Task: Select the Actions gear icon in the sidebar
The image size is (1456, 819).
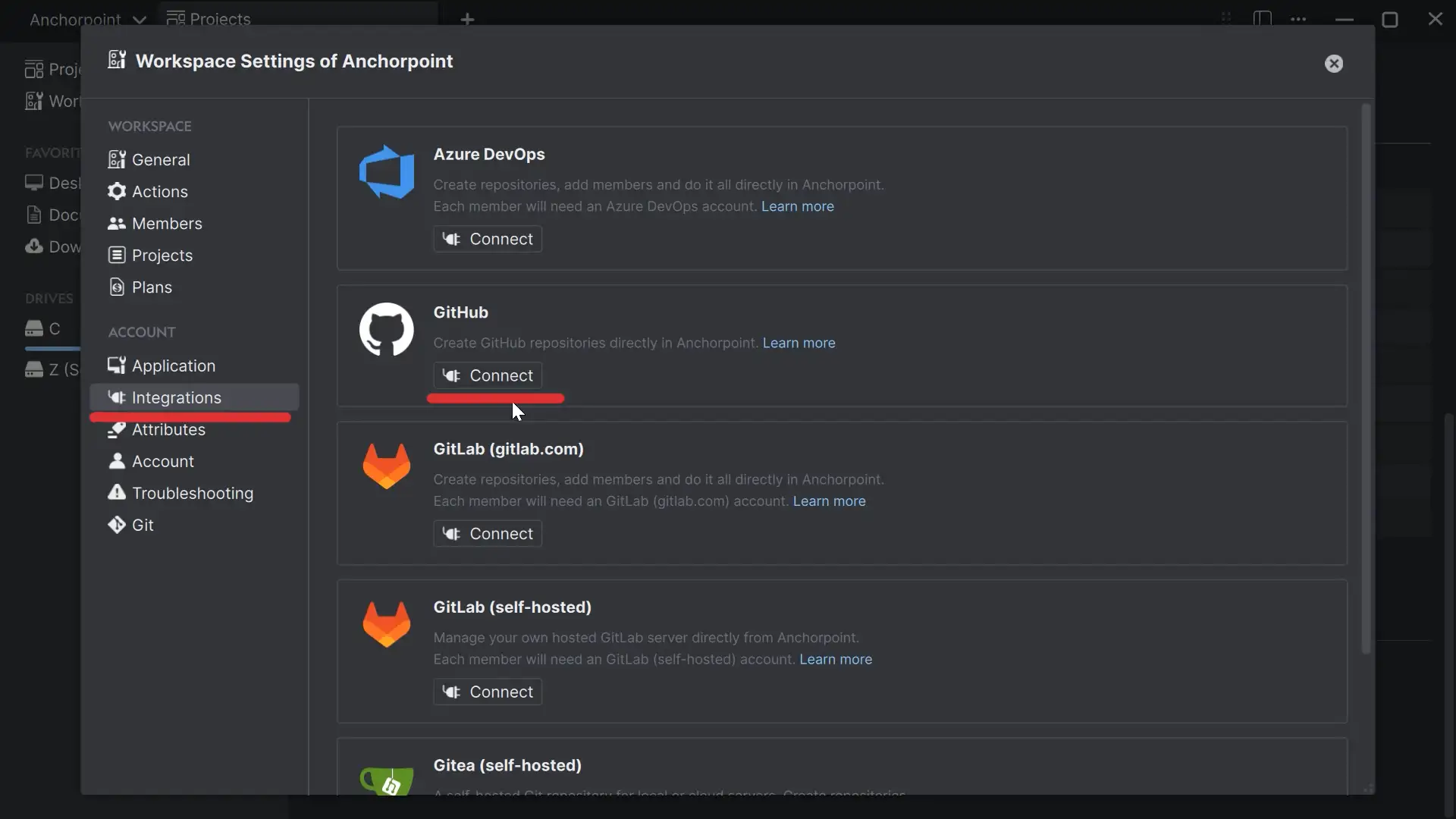Action: coord(117,191)
